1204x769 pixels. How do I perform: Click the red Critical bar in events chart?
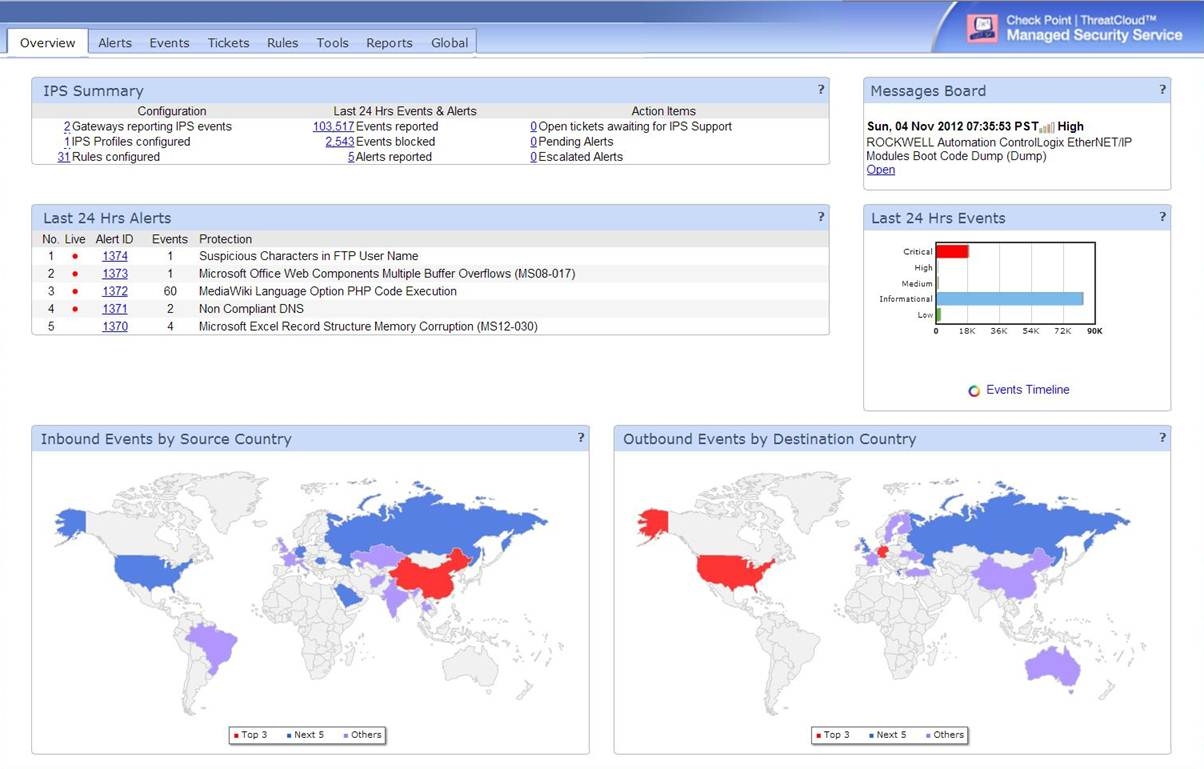pyautogui.click(x=953, y=251)
